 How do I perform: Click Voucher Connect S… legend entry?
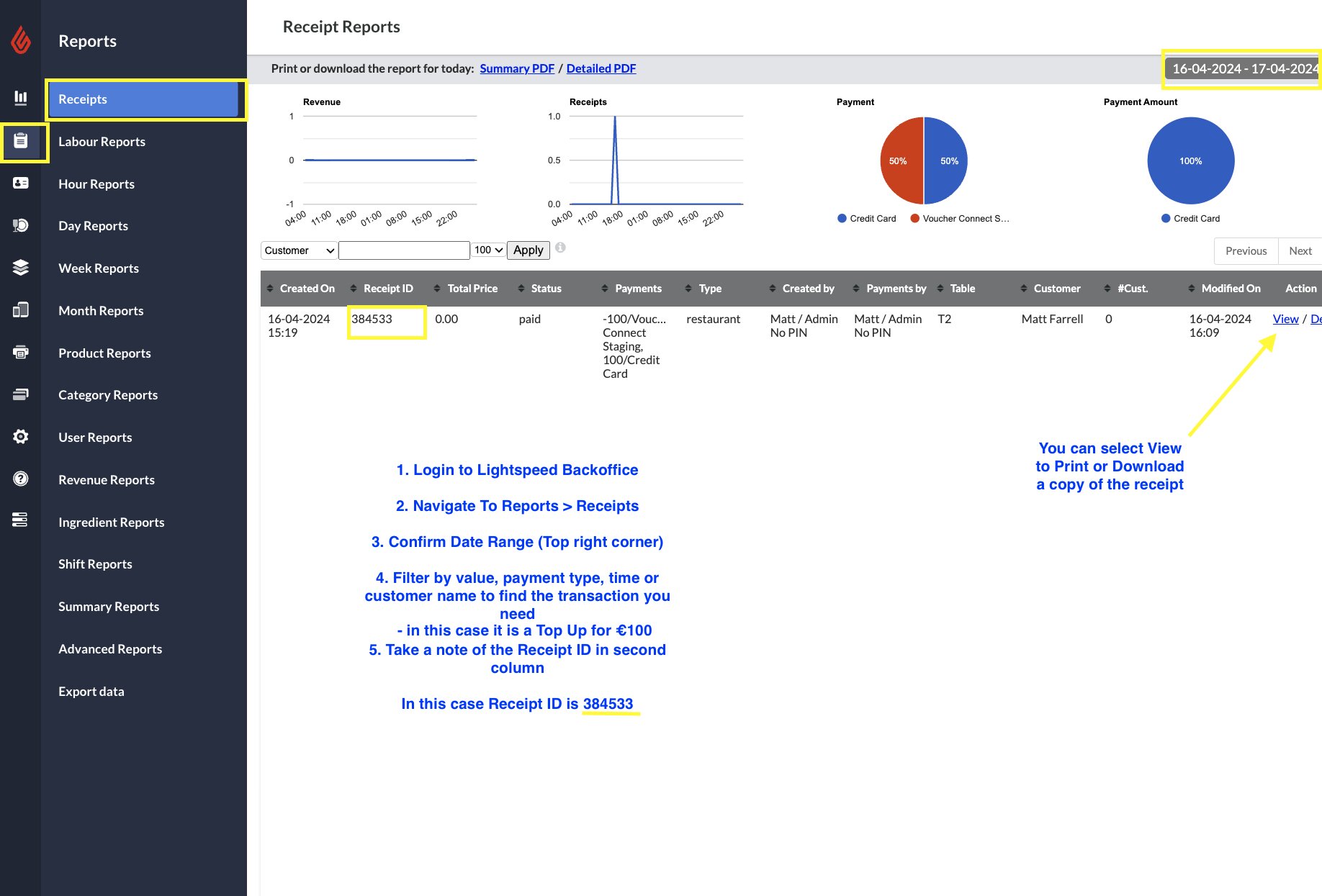click(x=960, y=219)
